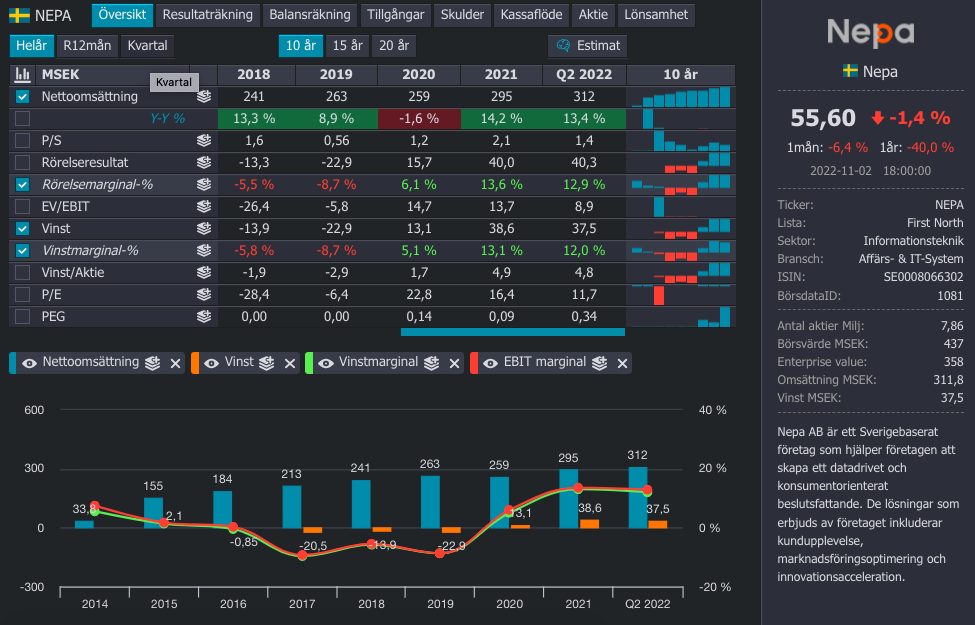Hide the Nettoomsättning series using its eye icon
This screenshot has height=625, width=975.
(x=29, y=363)
